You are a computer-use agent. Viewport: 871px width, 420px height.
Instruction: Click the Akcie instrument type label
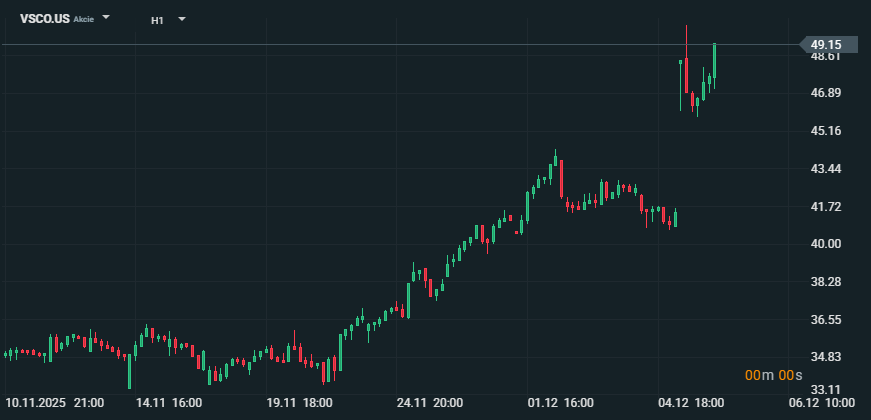pyautogui.click(x=84, y=20)
